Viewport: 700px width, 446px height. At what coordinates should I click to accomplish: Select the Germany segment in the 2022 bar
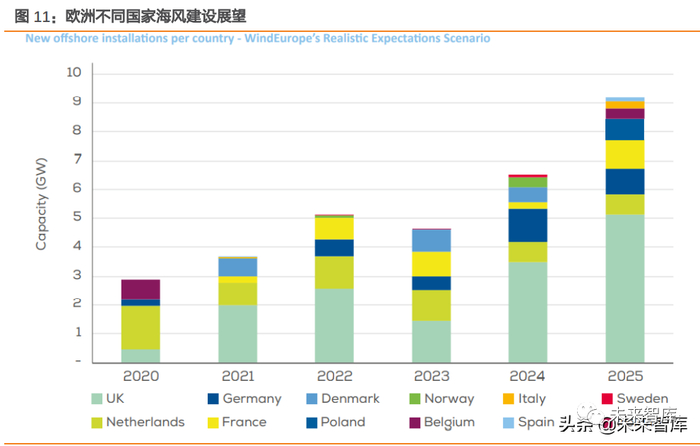[334, 248]
